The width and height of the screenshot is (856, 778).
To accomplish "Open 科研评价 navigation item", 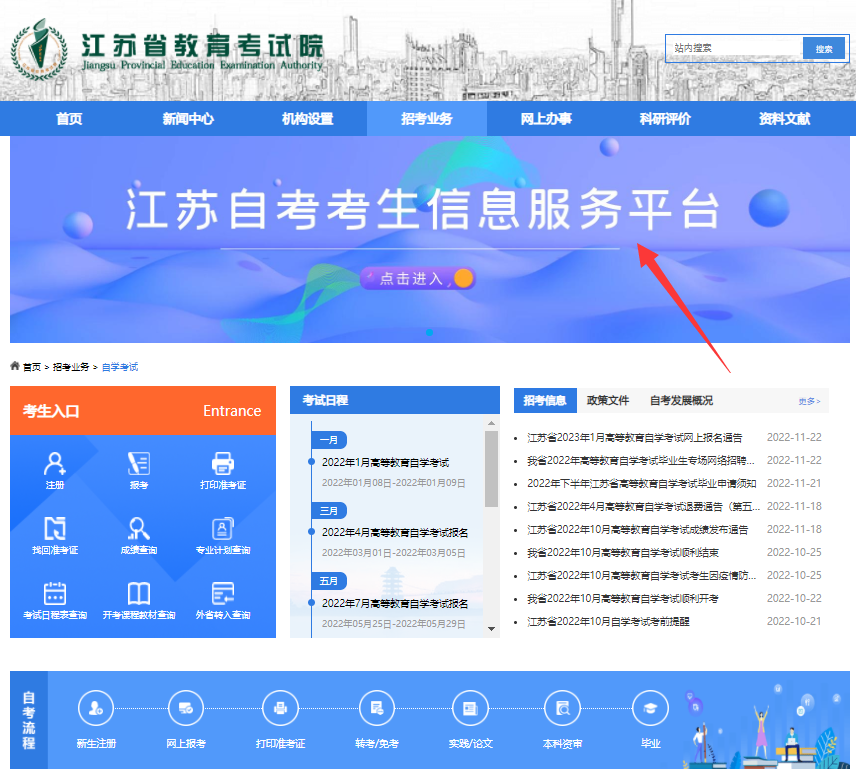I will click(x=665, y=118).
